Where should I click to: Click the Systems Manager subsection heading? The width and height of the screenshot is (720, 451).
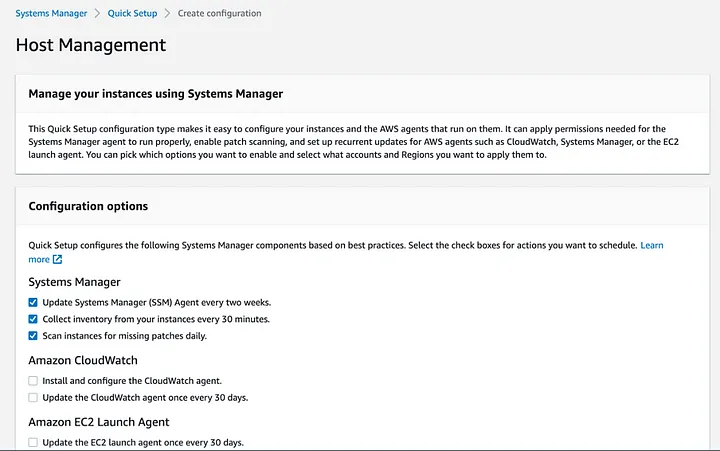pyautogui.click(x=74, y=282)
